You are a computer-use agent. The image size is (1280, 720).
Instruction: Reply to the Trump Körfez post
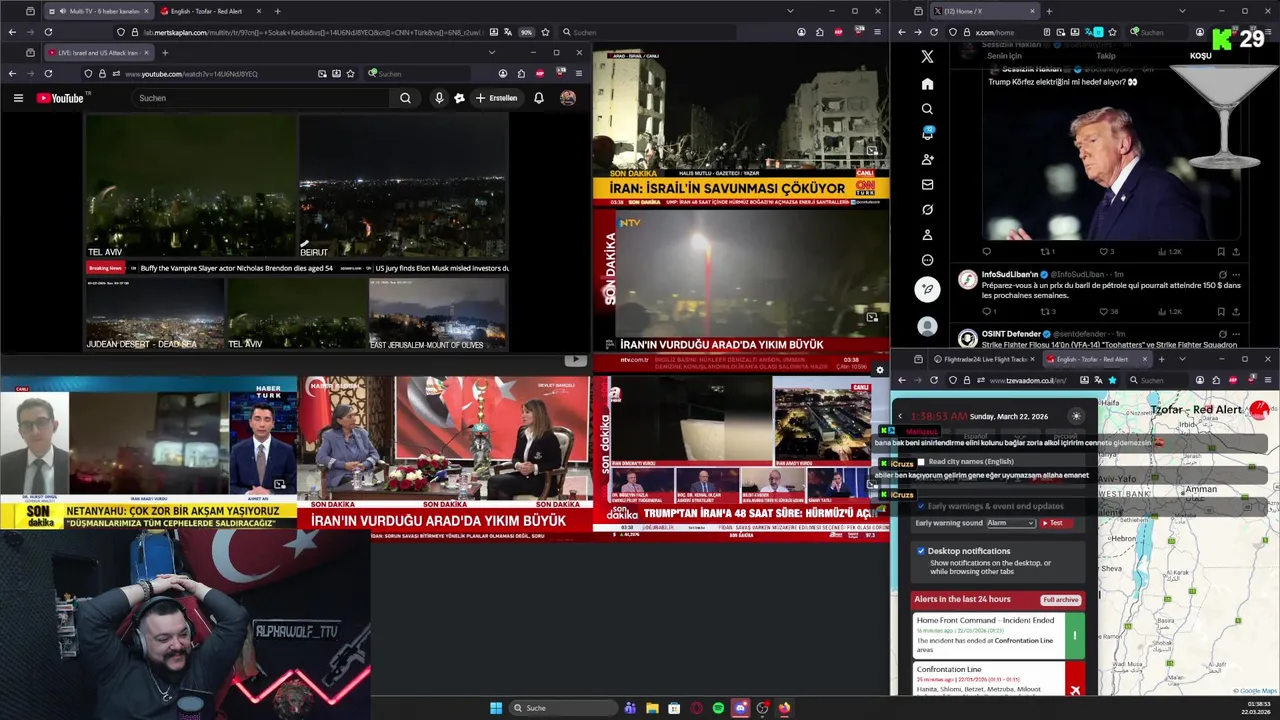tap(987, 252)
